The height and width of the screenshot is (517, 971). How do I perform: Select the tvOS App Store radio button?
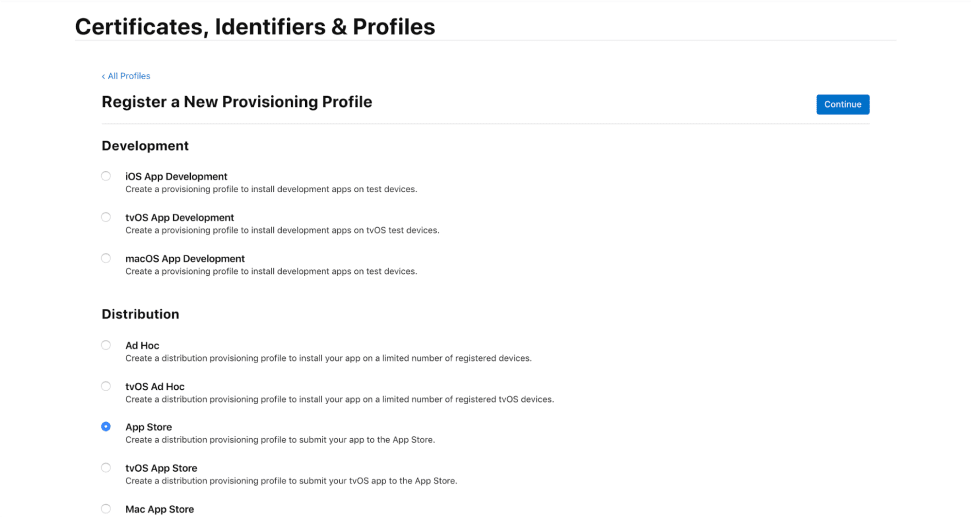(106, 468)
